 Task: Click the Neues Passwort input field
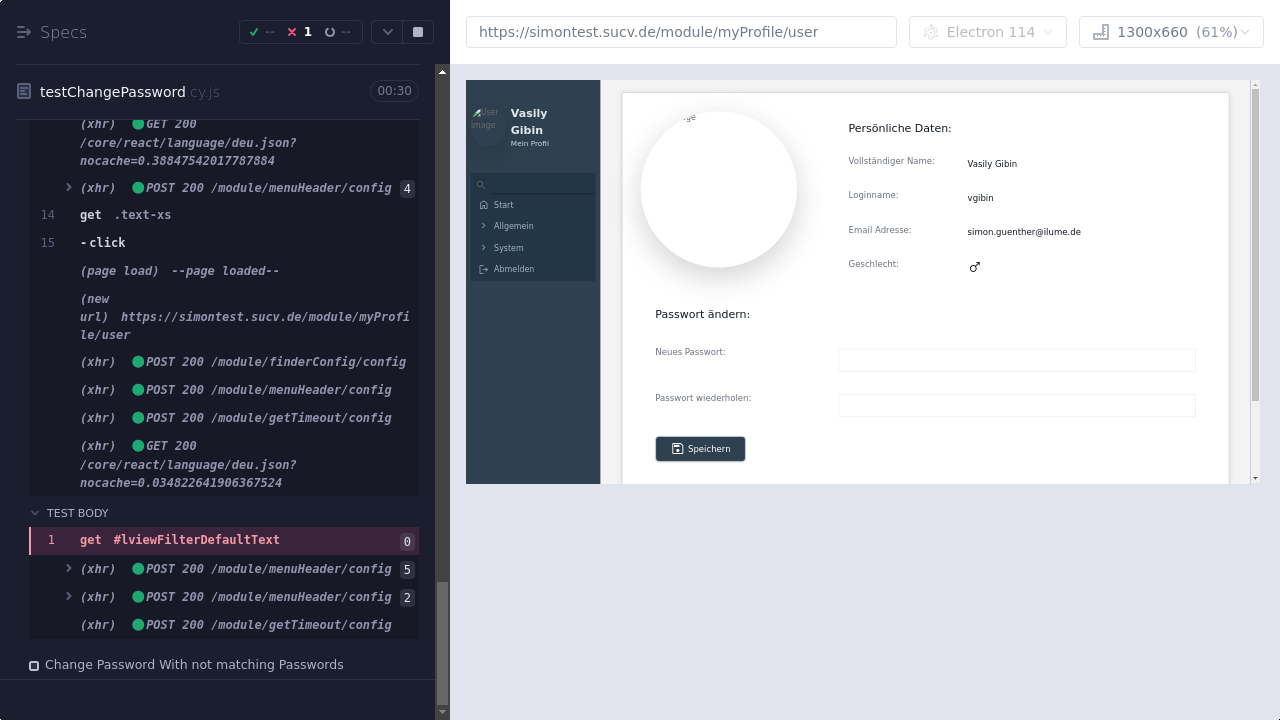click(x=1016, y=360)
